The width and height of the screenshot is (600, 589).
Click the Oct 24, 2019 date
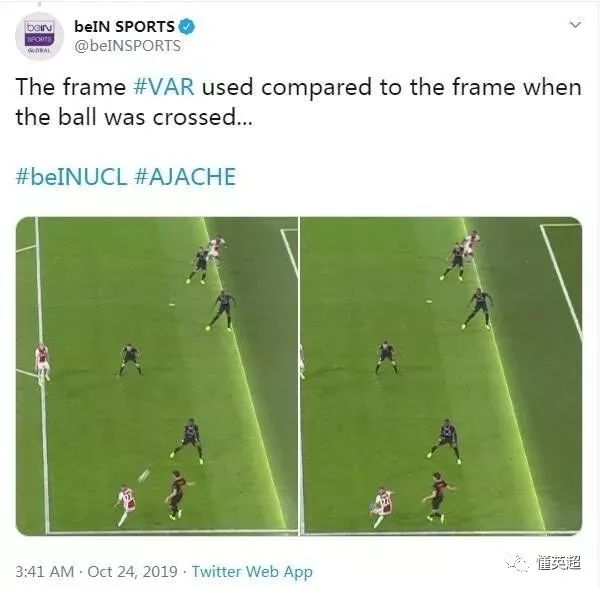pos(132,572)
